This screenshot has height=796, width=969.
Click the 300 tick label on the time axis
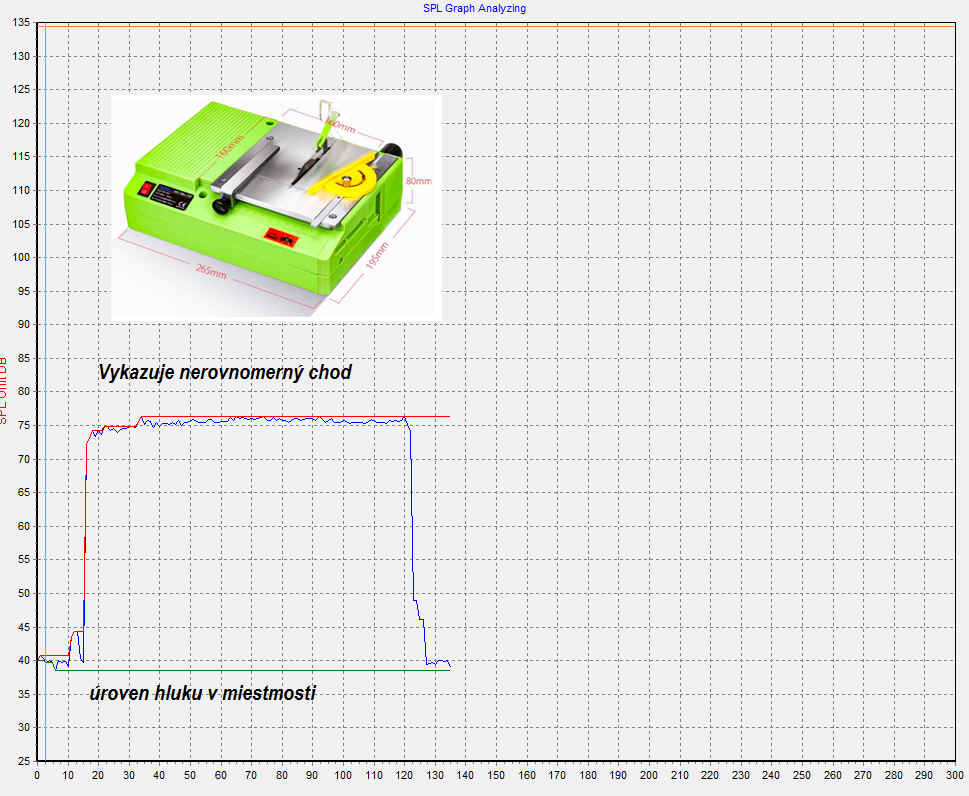pyautogui.click(x=955, y=775)
